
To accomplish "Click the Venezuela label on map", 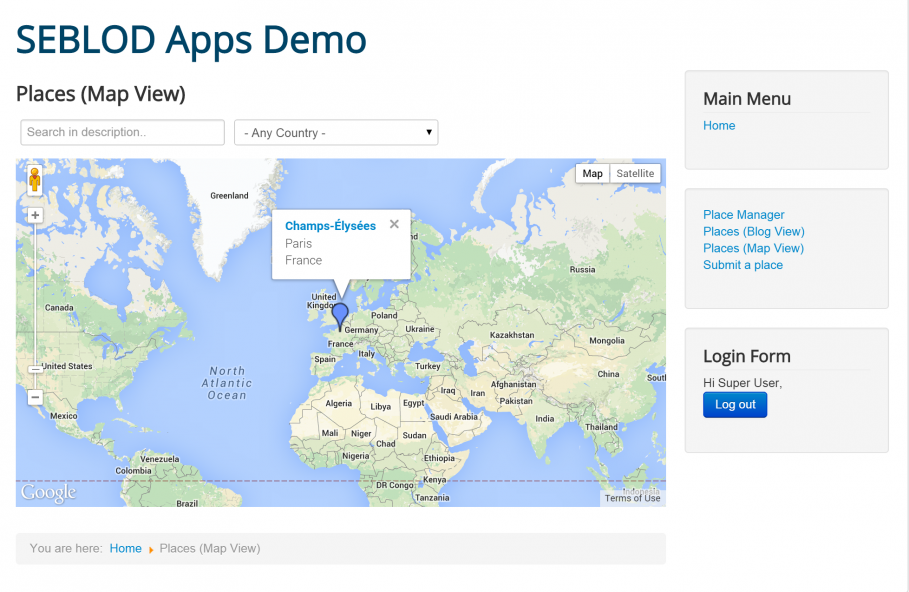I will pyautogui.click(x=159, y=459).
